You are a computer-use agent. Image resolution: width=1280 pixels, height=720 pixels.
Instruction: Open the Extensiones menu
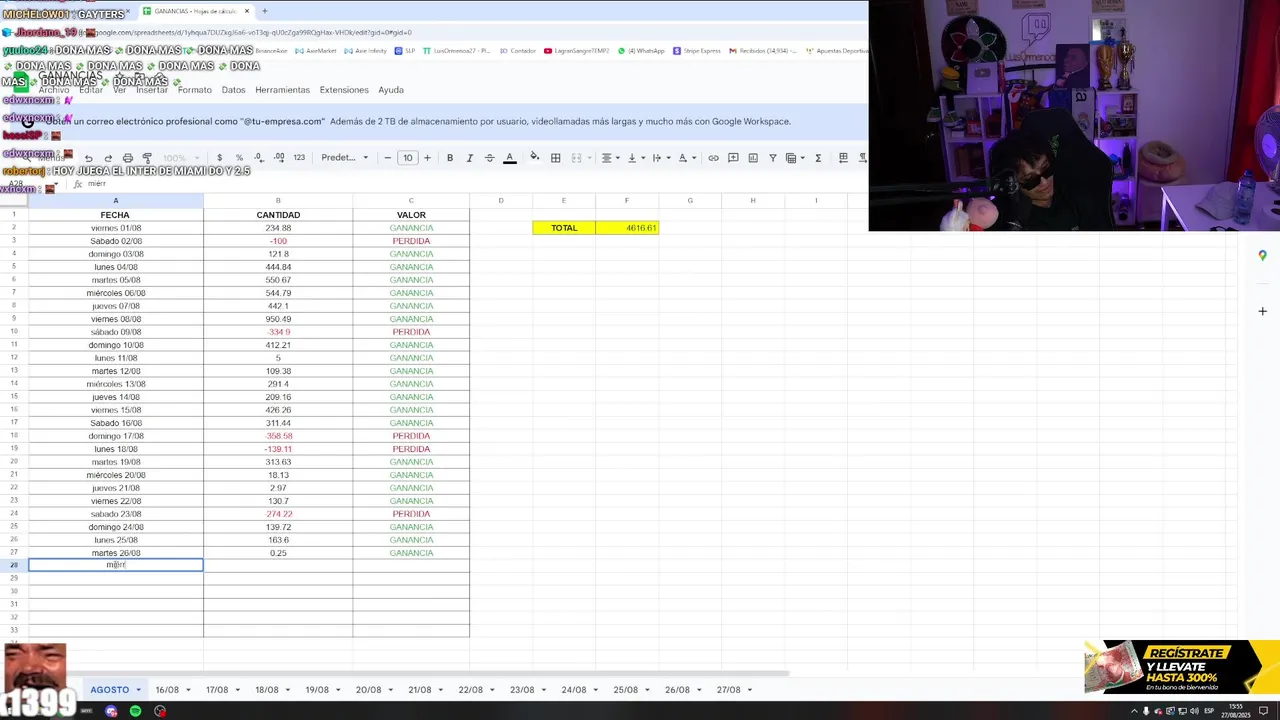(344, 90)
